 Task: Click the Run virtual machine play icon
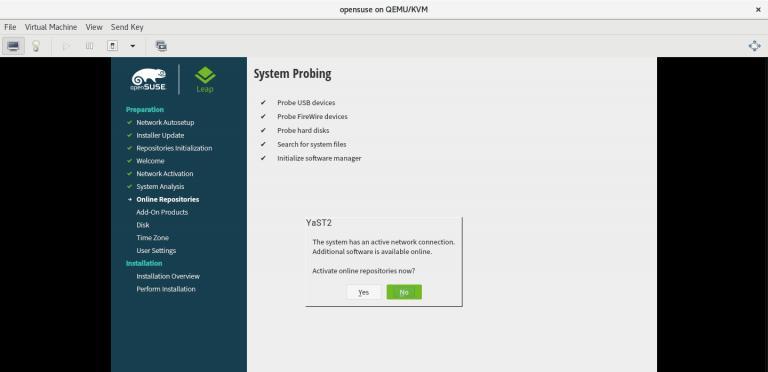66,46
